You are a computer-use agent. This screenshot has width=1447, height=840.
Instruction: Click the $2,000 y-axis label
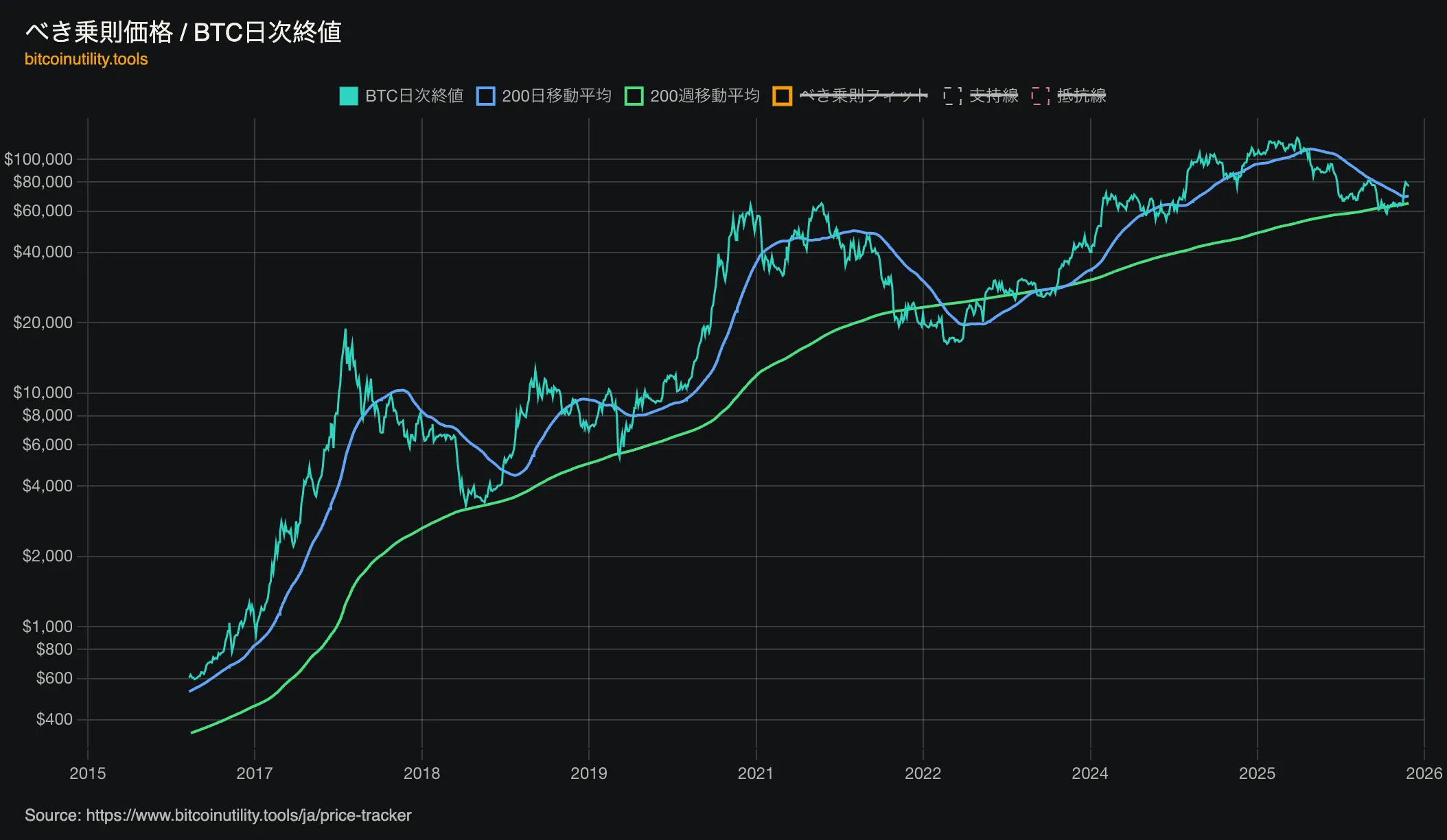[47, 556]
